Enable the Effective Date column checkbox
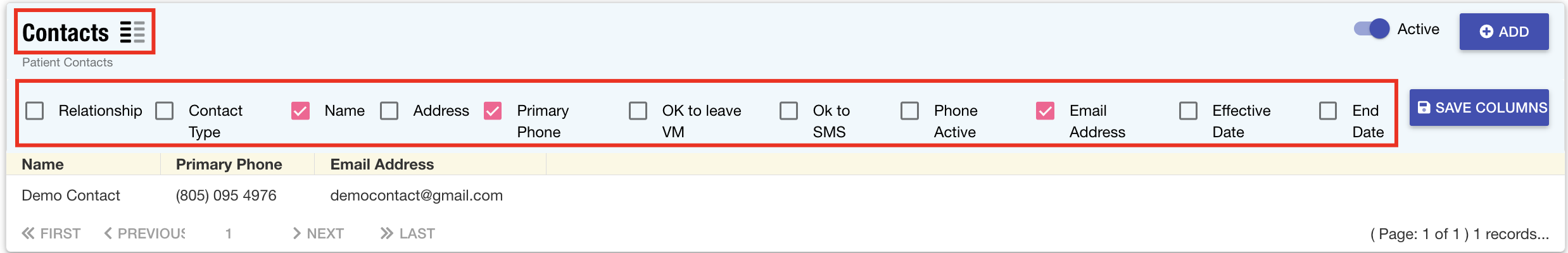Image resolution: width=1568 pixels, height=253 pixels. tap(1188, 111)
